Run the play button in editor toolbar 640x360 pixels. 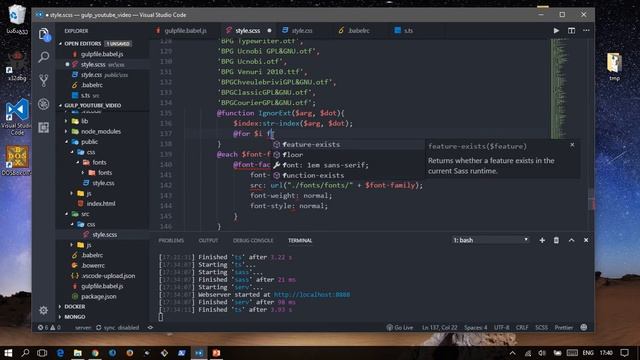click(x=556, y=31)
